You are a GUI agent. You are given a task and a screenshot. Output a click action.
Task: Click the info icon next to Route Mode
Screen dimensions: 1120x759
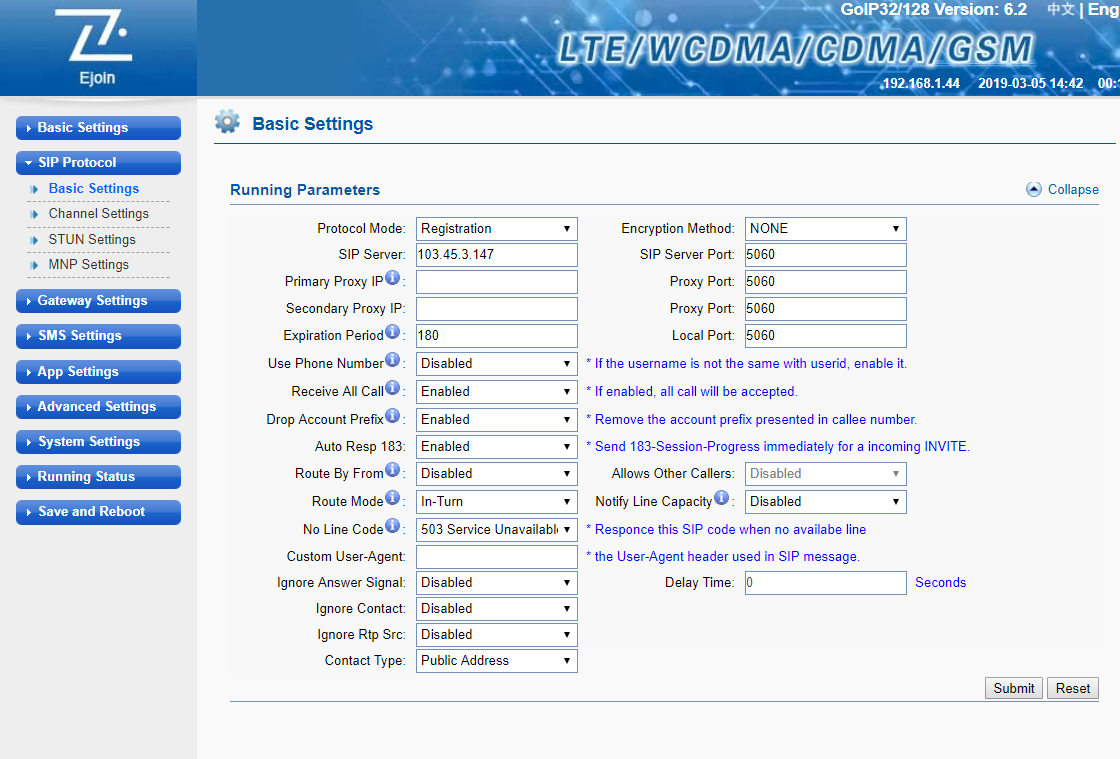click(393, 498)
